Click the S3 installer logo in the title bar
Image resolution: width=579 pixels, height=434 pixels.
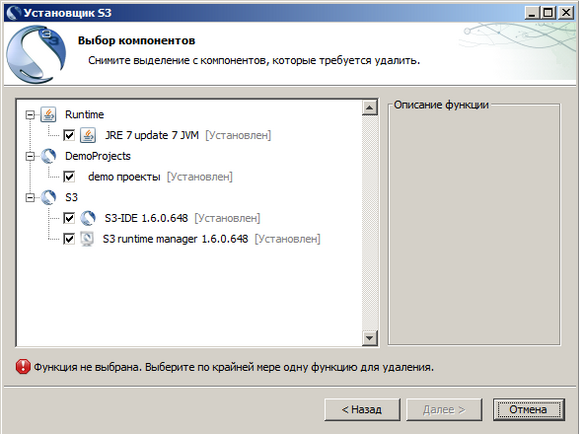pos(14,13)
